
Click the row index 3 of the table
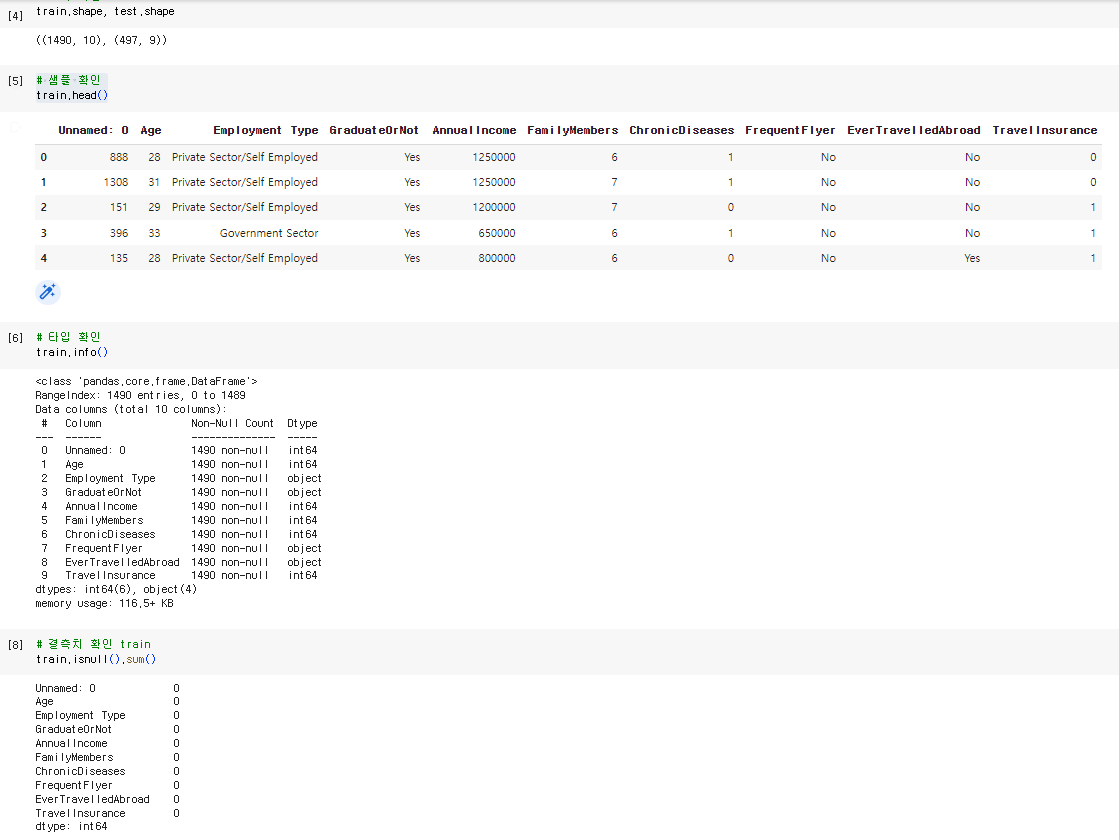point(44,233)
